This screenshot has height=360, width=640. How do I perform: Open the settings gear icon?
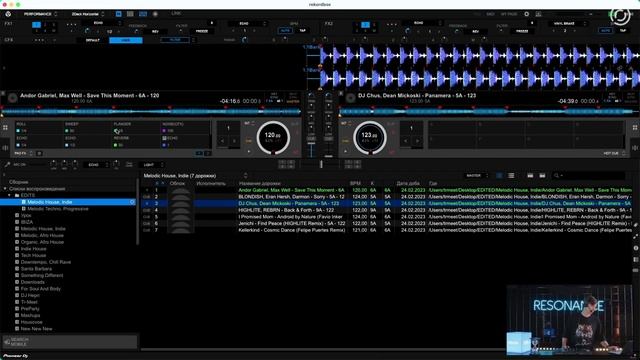click(x=527, y=14)
